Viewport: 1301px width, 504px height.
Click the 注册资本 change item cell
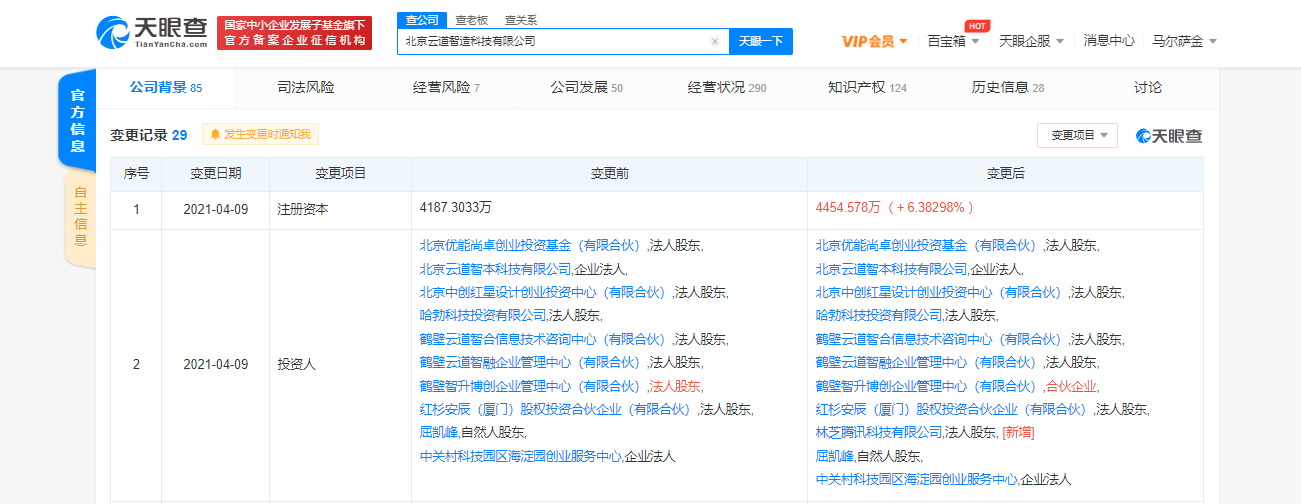click(x=340, y=210)
